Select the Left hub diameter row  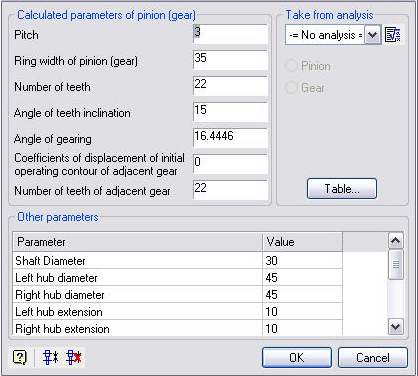tap(178, 277)
